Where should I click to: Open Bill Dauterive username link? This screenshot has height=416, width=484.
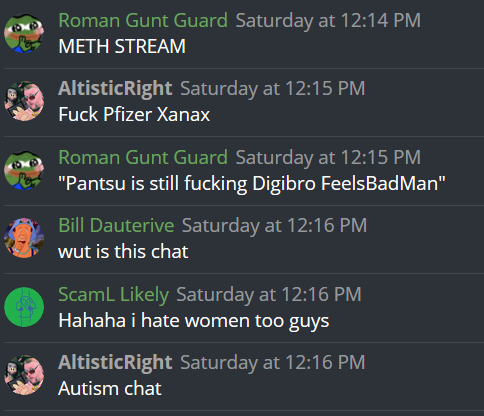[x=116, y=225]
